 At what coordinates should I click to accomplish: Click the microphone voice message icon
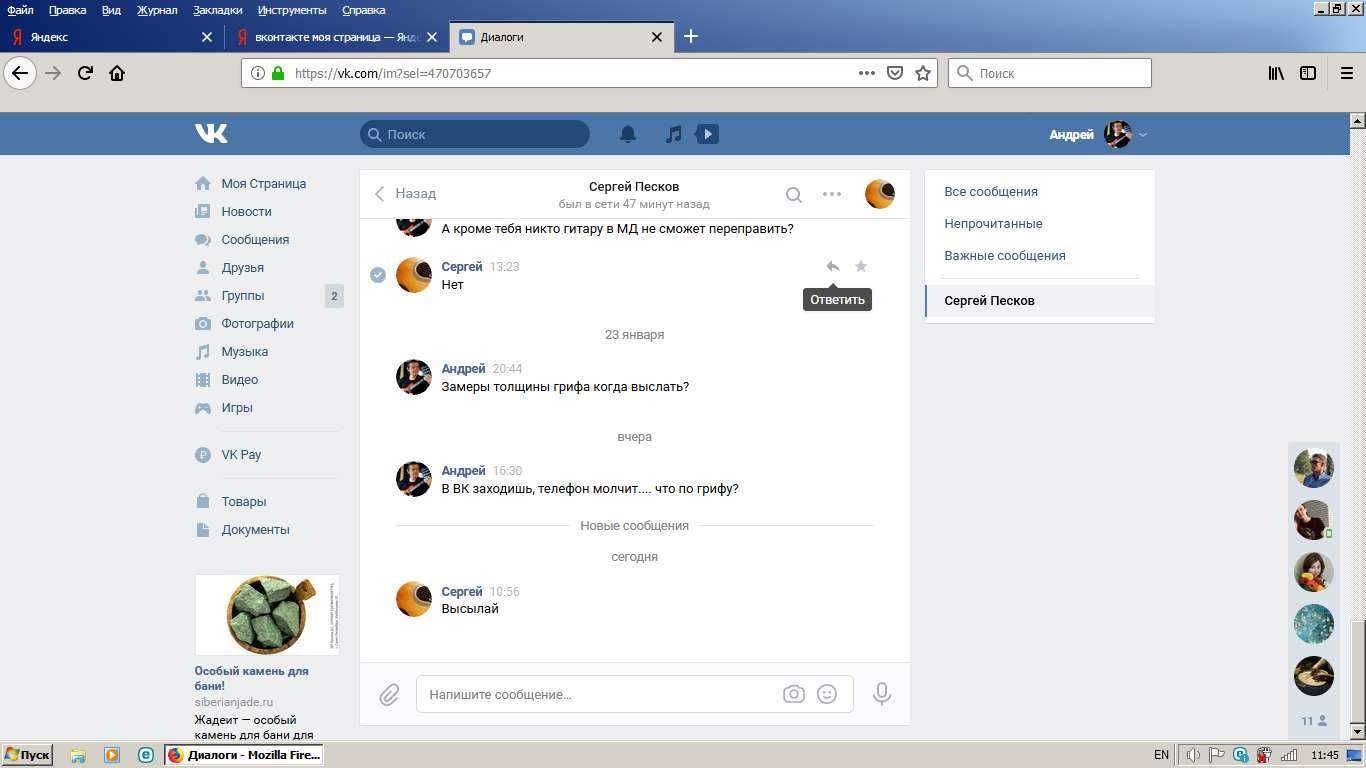click(881, 694)
